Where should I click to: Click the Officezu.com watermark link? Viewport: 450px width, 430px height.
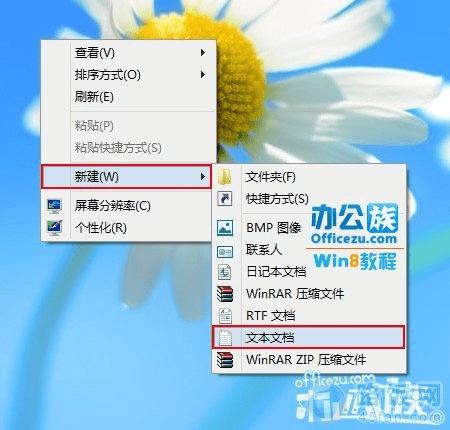(354, 239)
